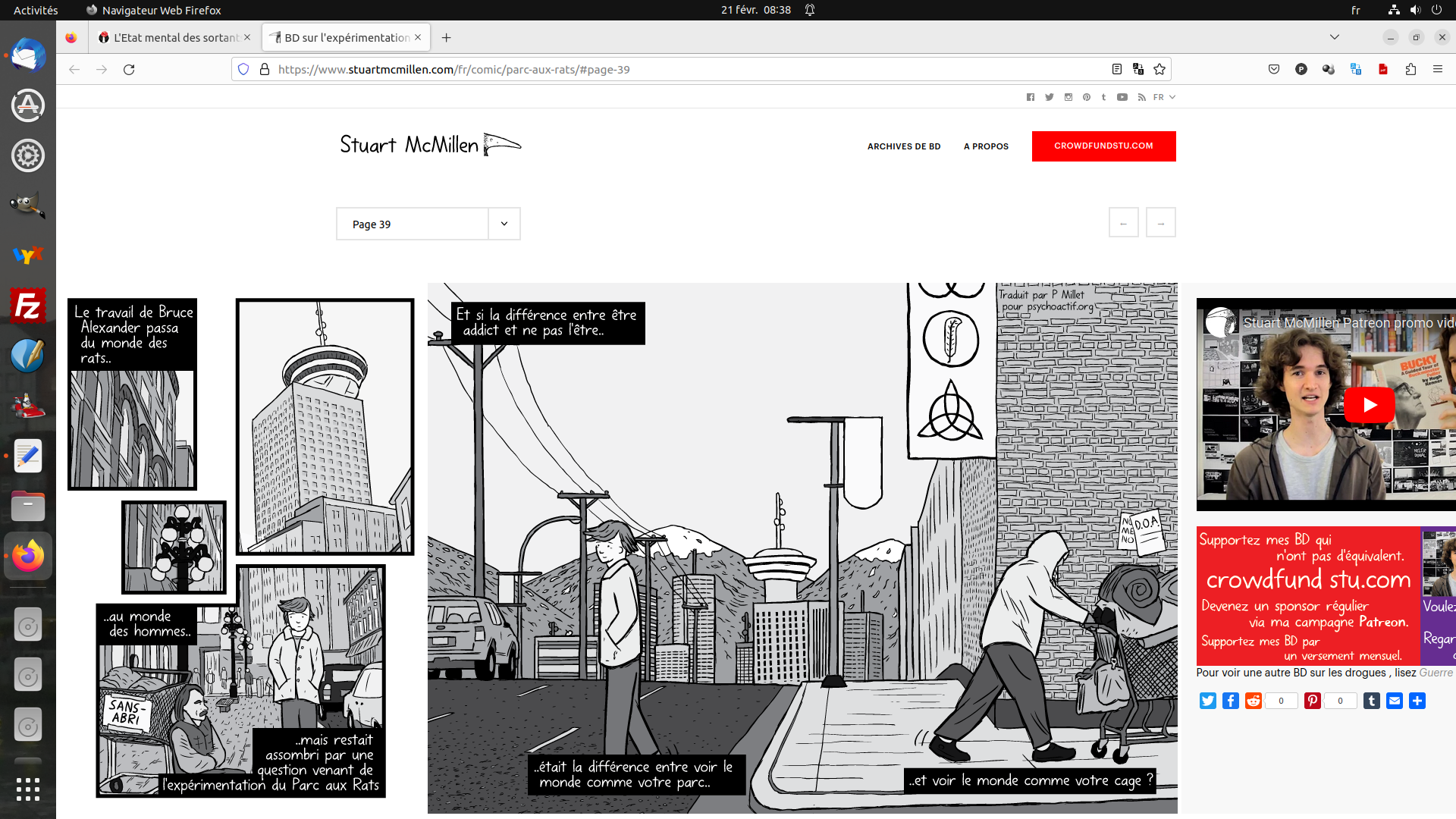Go to next comic page arrow
This screenshot has width=1456, height=819.
coord(1160,223)
